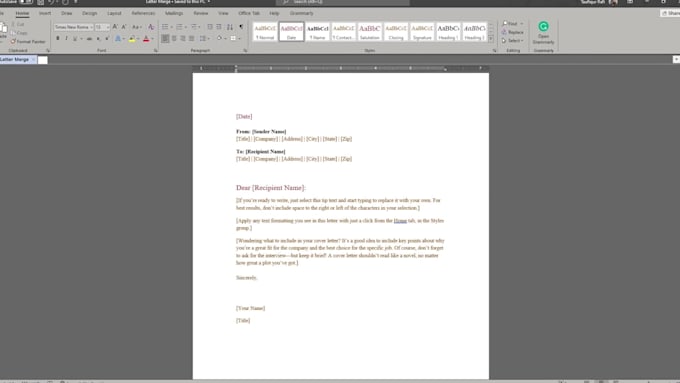Viewport: 680px width, 383px height.
Task: Apply the Signature style
Action: (x=422, y=32)
